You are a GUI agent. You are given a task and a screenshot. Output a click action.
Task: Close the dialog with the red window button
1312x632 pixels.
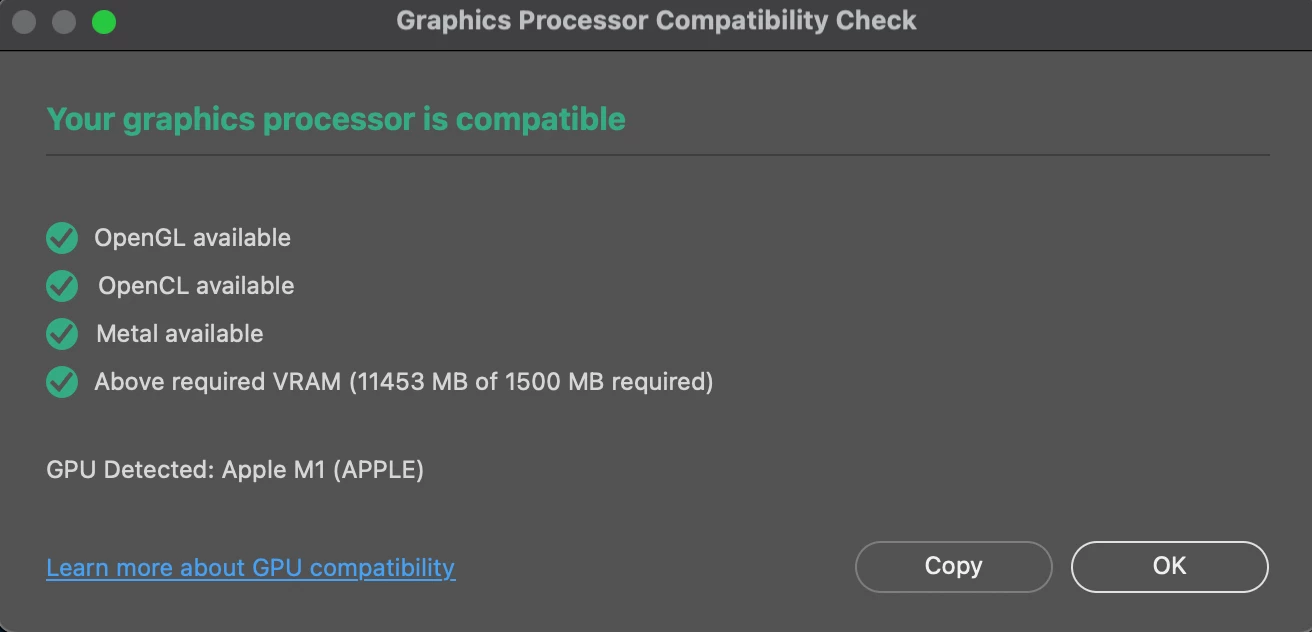(x=24, y=21)
